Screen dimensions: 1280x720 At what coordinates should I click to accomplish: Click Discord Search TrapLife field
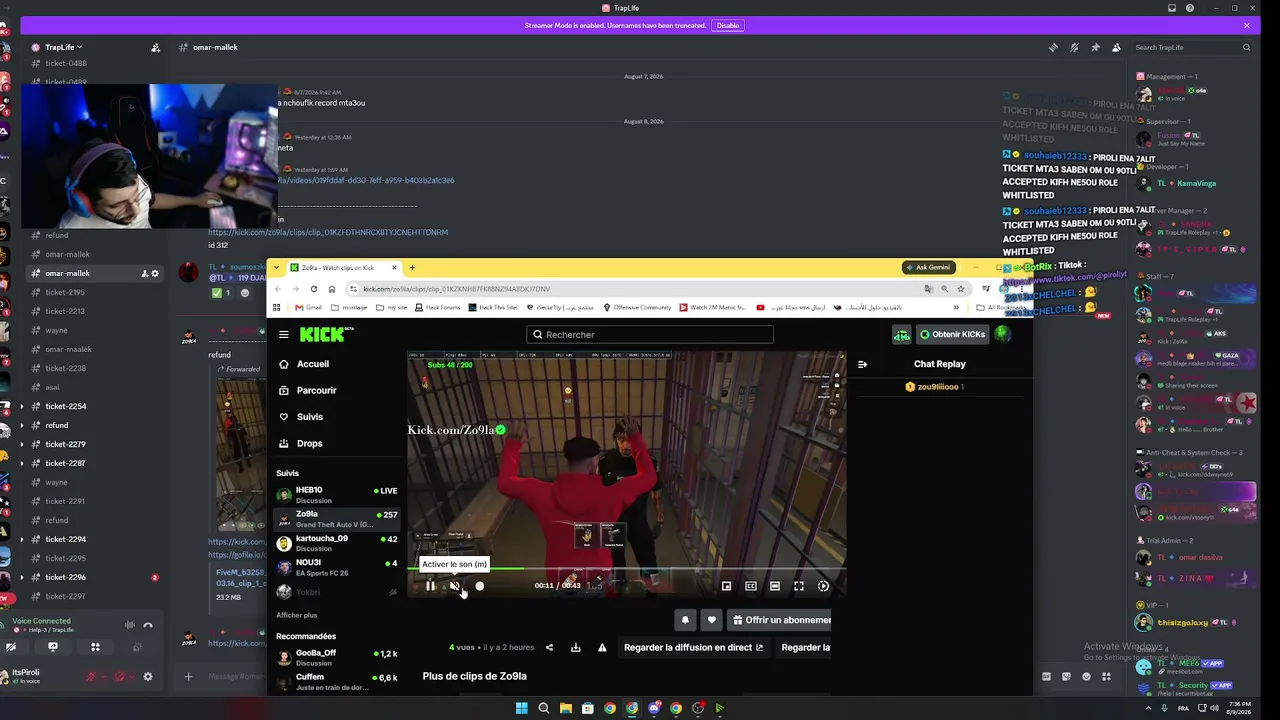[x=1193, y=47]
